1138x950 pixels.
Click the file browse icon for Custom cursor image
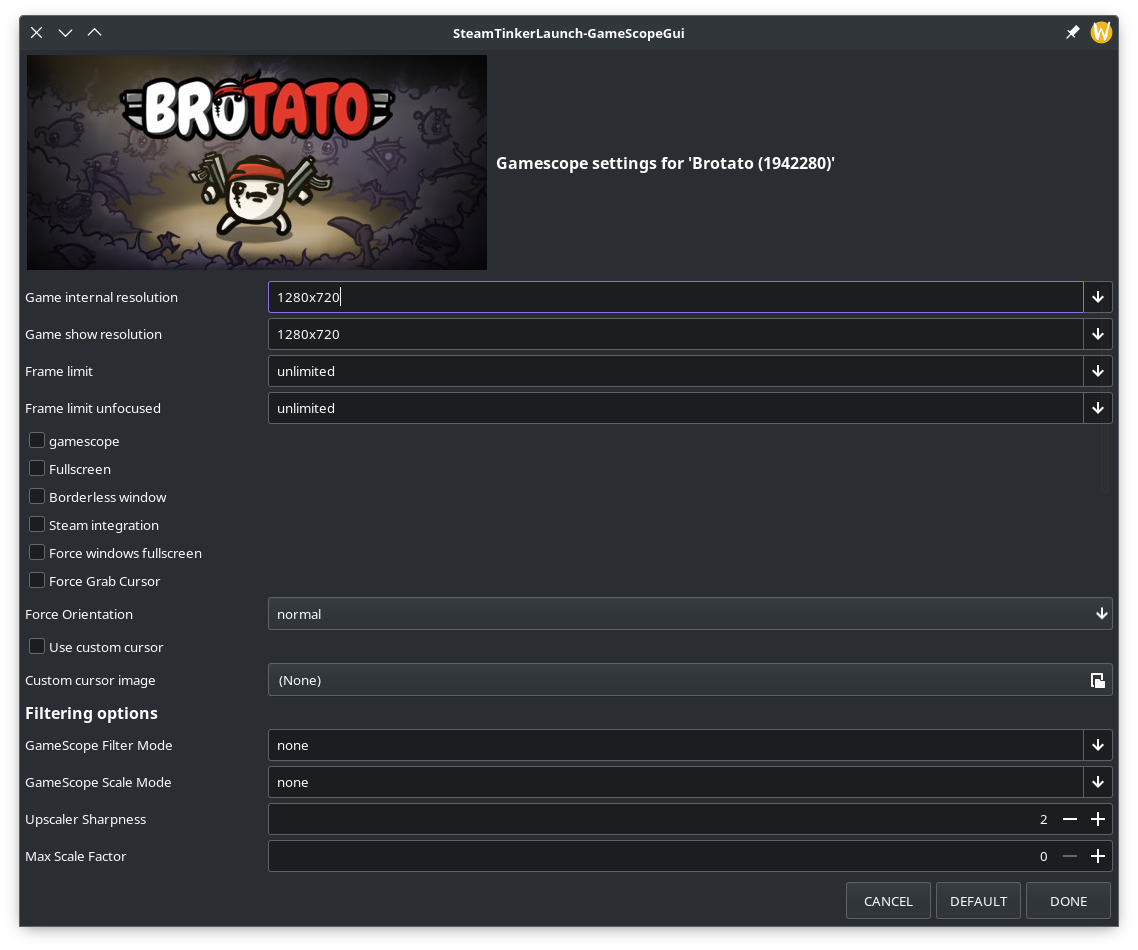[1097, 680]
